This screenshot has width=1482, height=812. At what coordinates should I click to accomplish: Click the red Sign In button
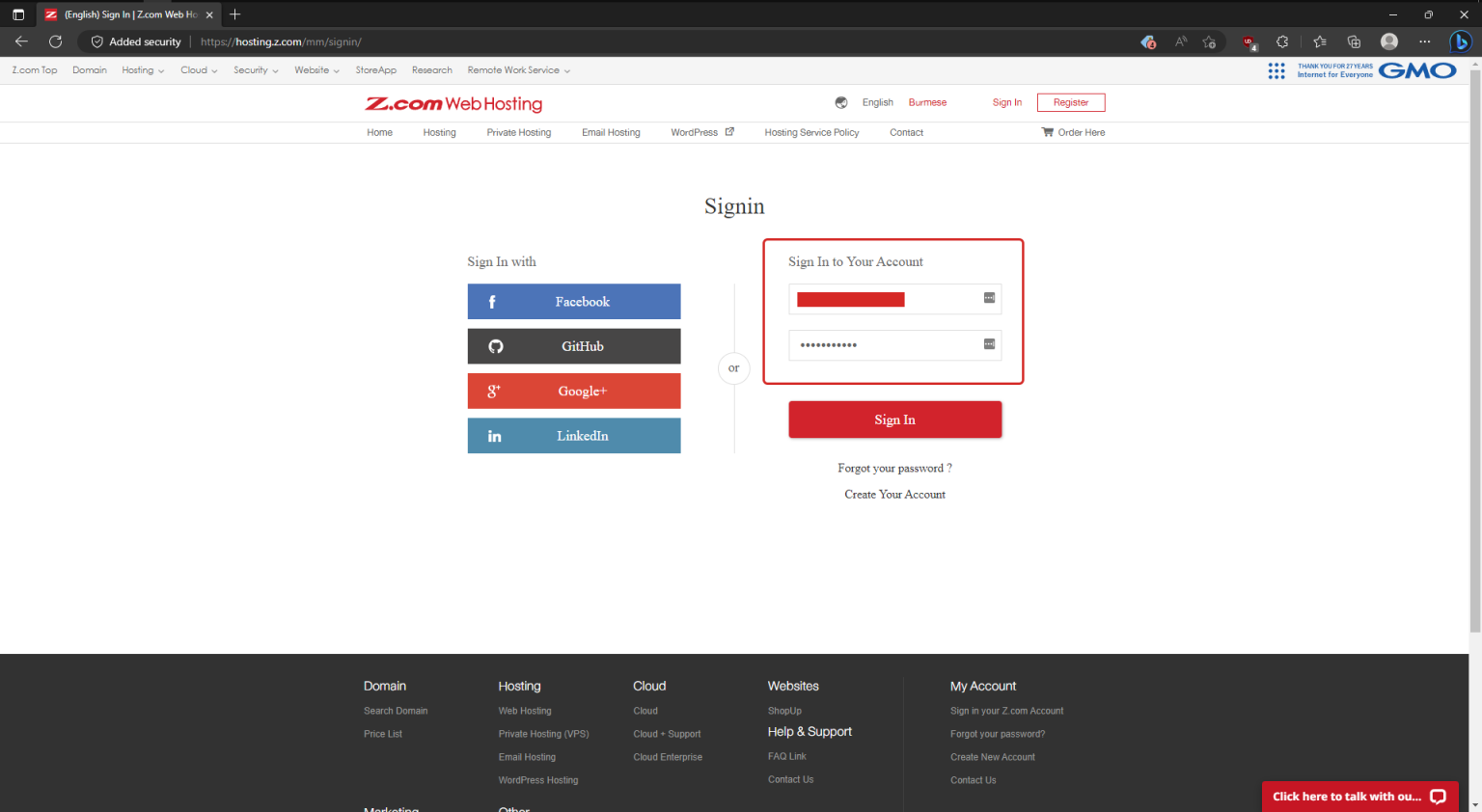coord(894,420)
